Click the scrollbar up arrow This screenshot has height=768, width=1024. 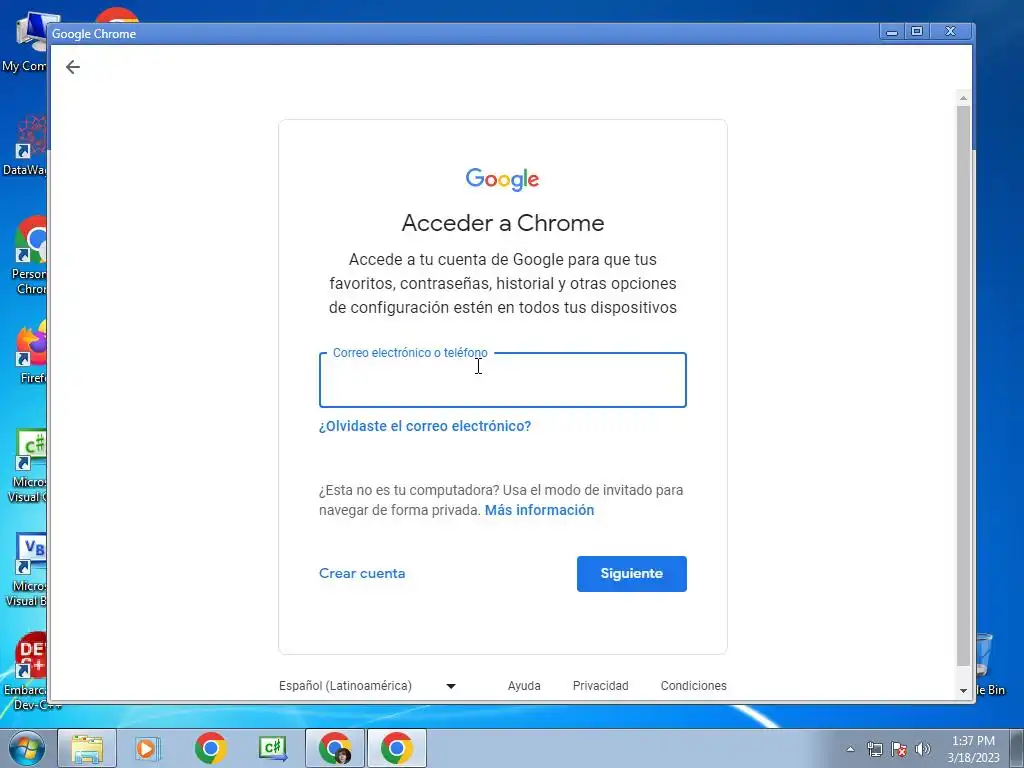click(x=963, y=98)
